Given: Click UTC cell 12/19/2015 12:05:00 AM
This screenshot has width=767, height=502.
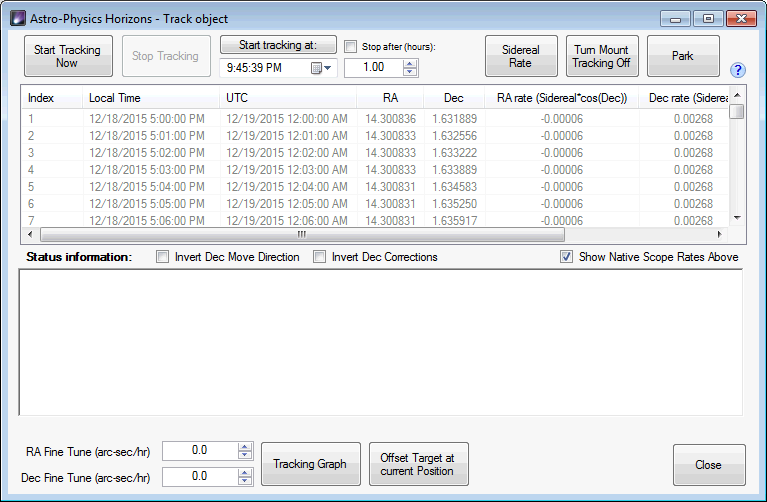Looking at the screenshot, I should pos(287,204).
